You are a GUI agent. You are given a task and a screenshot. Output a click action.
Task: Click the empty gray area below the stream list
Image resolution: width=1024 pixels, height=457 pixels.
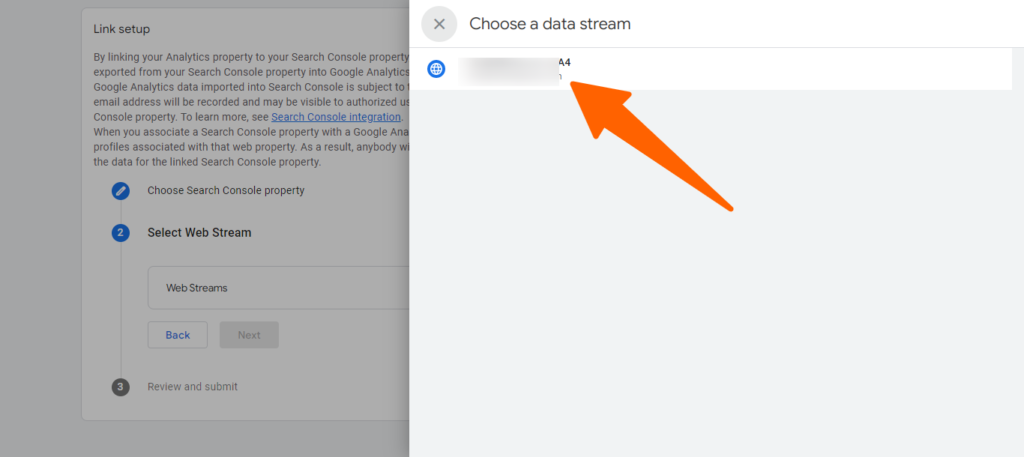coord(716,300)
